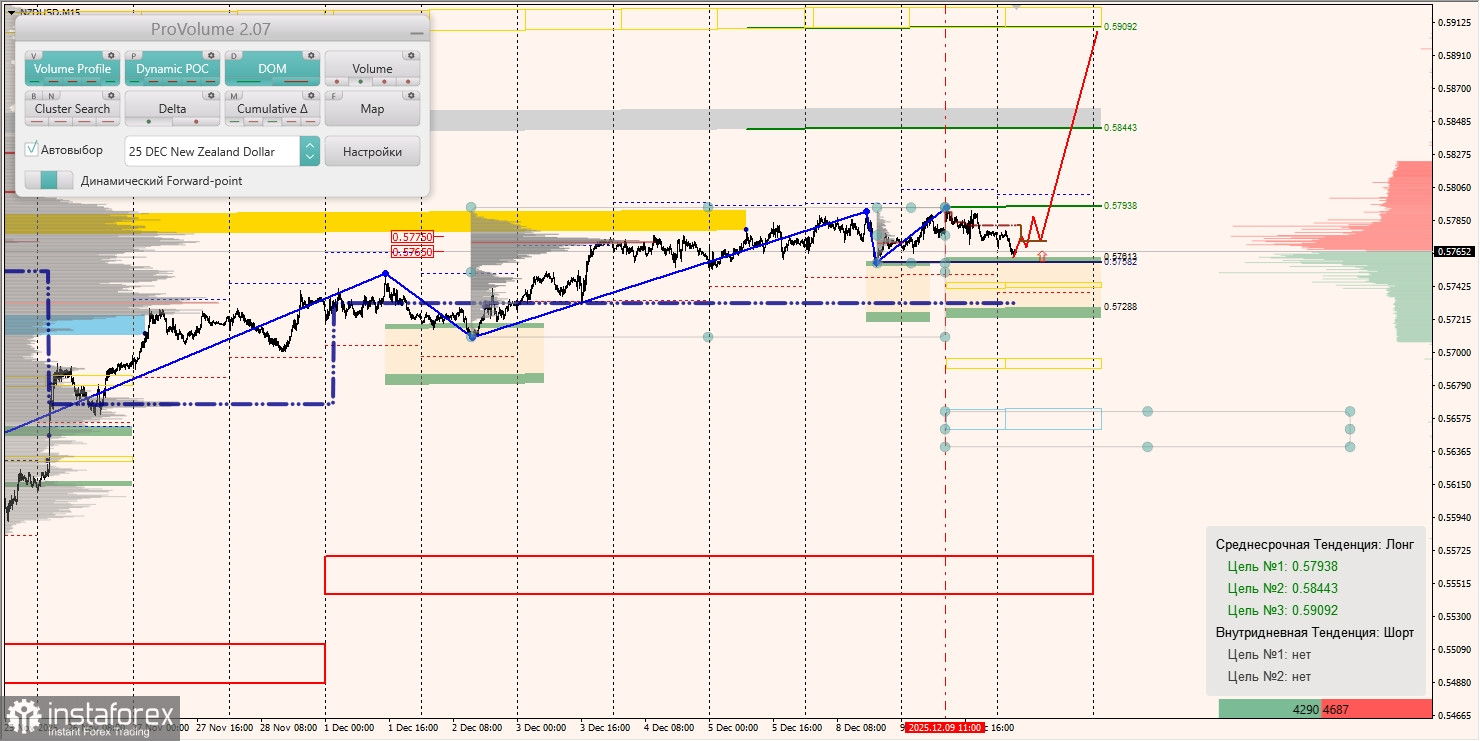
Task: Select the N tab on Cluster Search
Action: click(x=52, y=96)
